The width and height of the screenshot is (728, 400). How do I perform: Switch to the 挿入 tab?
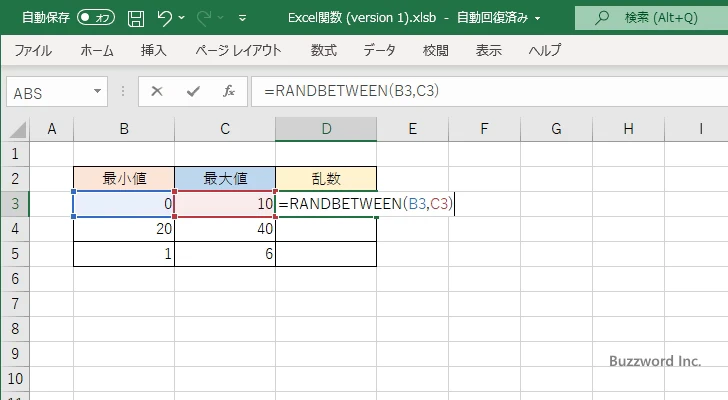[154, 50]
